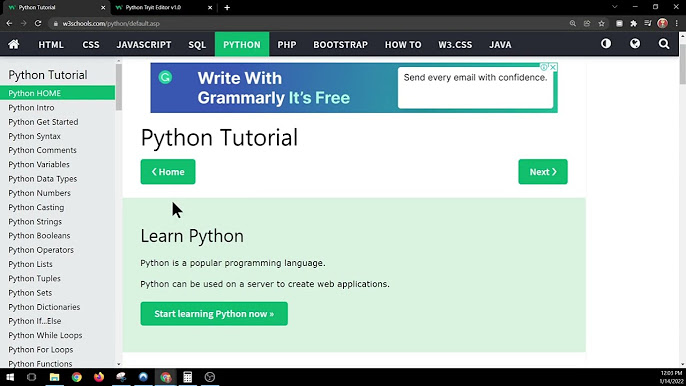
Task: Click Start learning Python now button
Action: (x=214, y=314)
